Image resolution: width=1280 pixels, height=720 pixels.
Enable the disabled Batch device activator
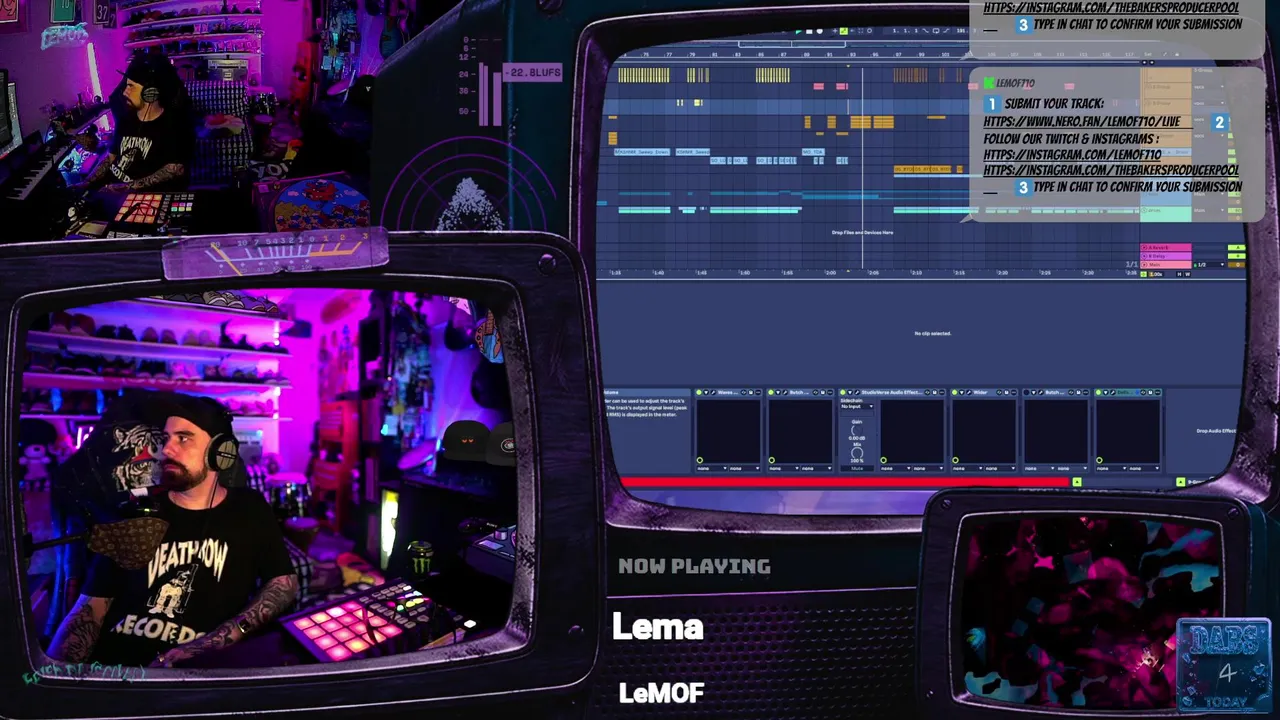(1026, 392)
